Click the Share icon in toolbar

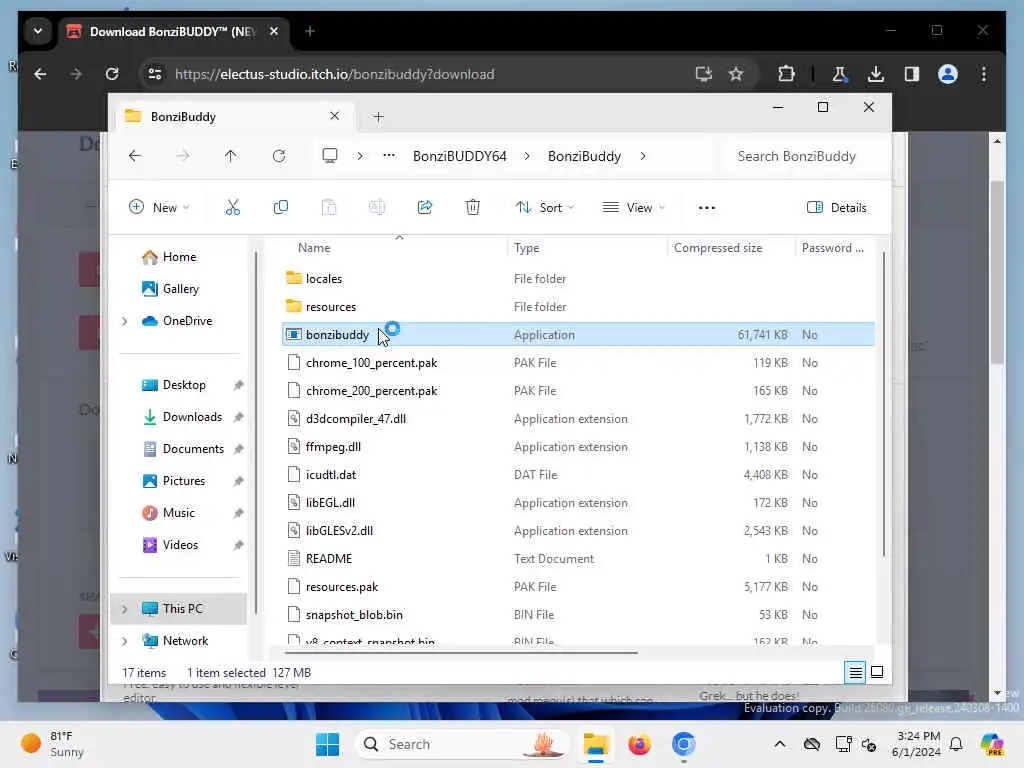click(424, 208)
